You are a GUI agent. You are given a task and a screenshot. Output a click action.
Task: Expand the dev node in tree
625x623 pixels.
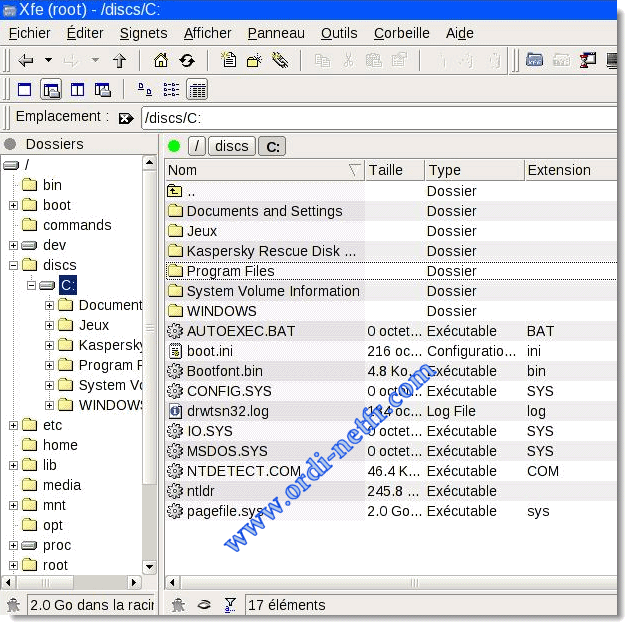coord(13,246)
